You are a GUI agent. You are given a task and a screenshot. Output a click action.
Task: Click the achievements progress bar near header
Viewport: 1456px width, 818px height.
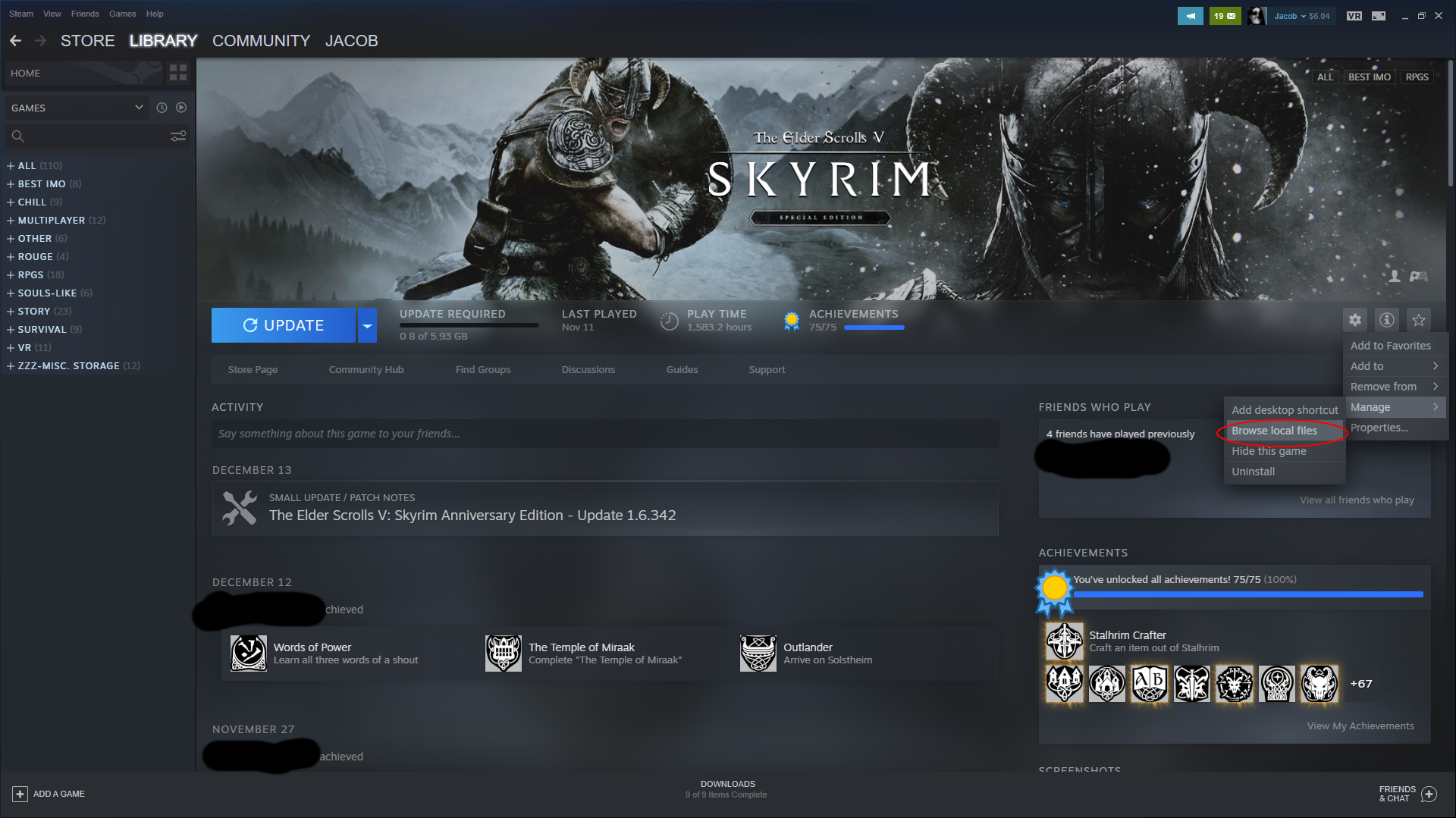coord(874,328)
